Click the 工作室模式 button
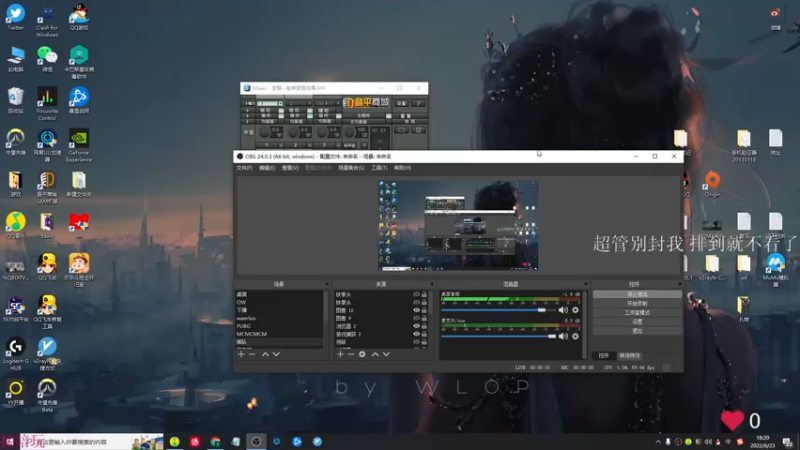Screen dimensions: 800x450 pyautogui.click(x=637, y=313)
